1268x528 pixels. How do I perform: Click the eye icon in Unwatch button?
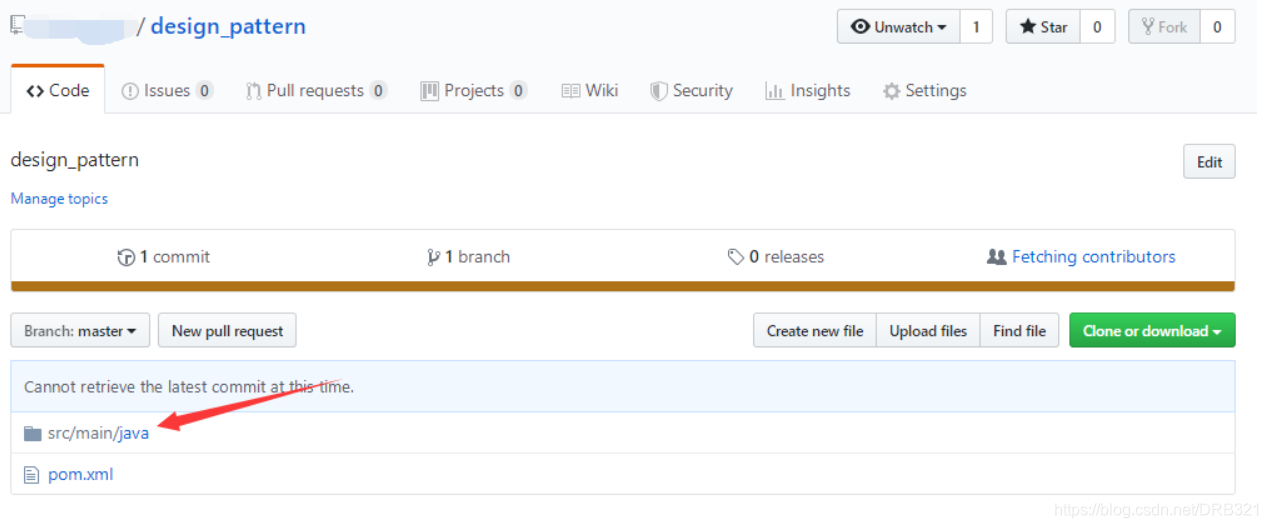(860, 27)
